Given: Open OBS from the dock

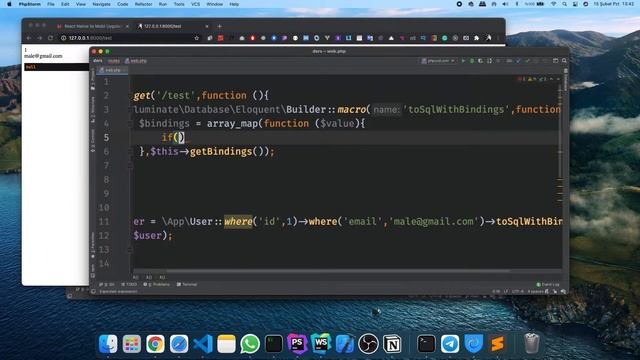Looking at the screenshot, I should (368, 344).
